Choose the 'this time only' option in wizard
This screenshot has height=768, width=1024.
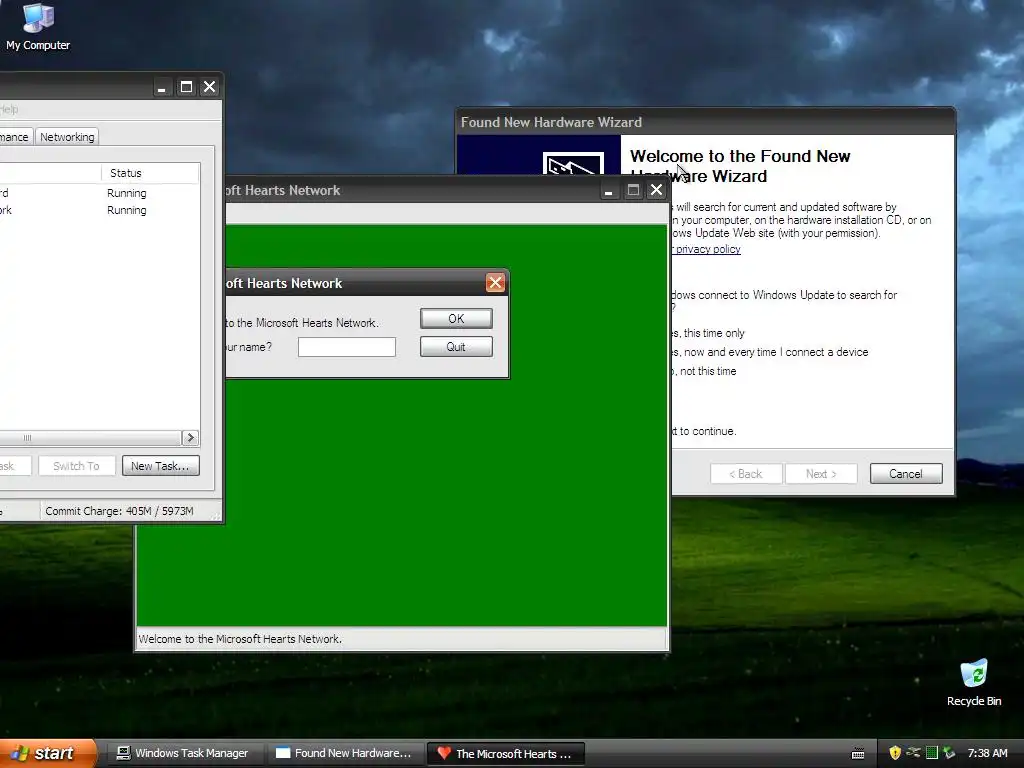coord(709,333)
